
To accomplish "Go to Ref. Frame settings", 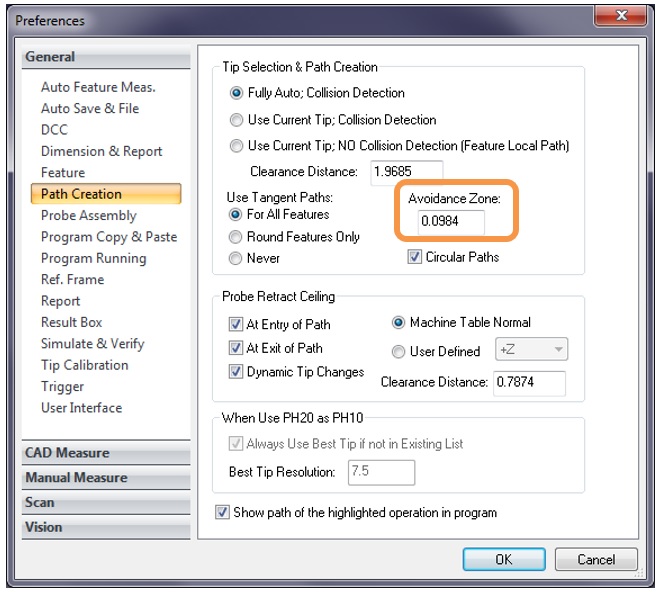I will (72, 280).
